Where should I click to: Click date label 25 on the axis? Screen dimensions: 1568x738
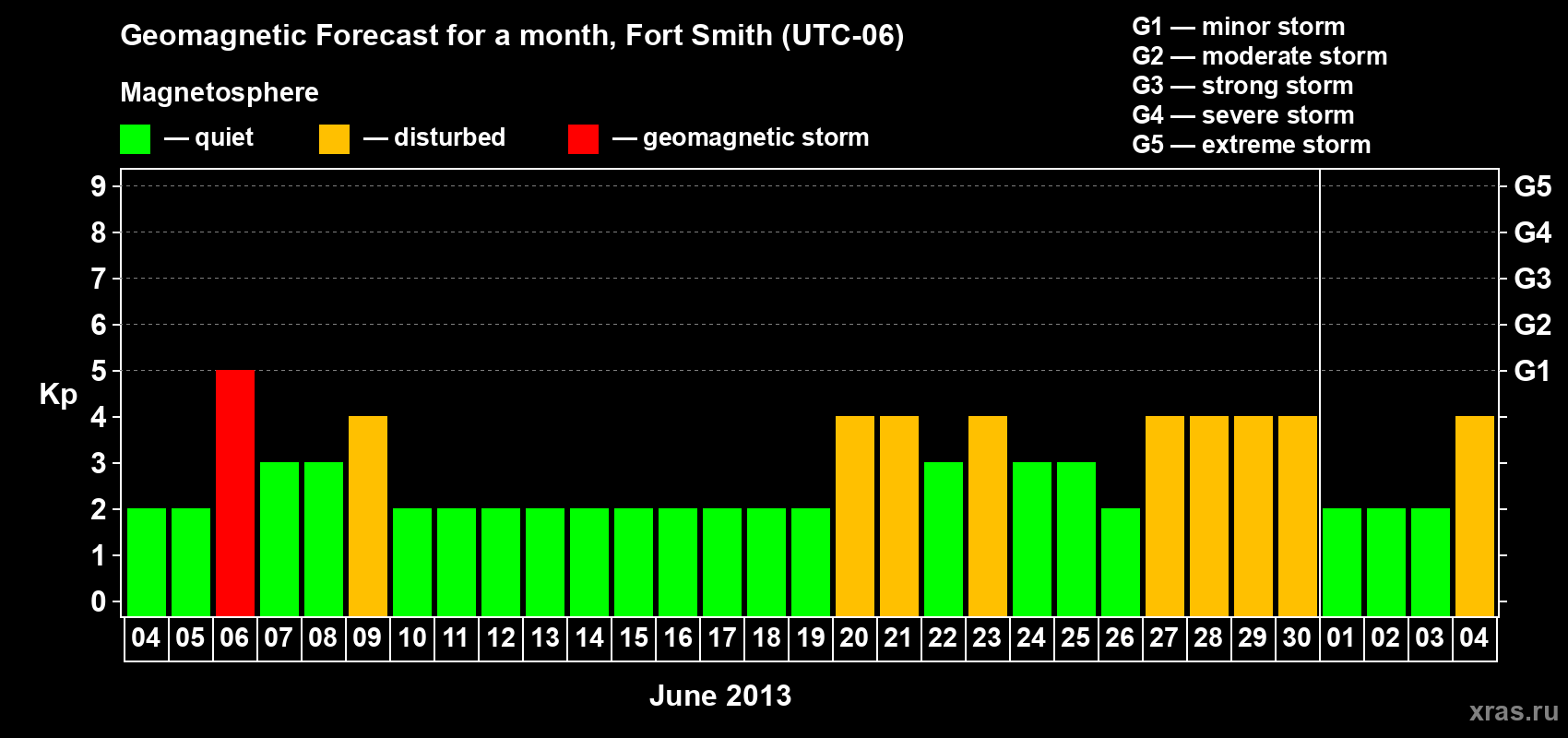coord(1075,637)
